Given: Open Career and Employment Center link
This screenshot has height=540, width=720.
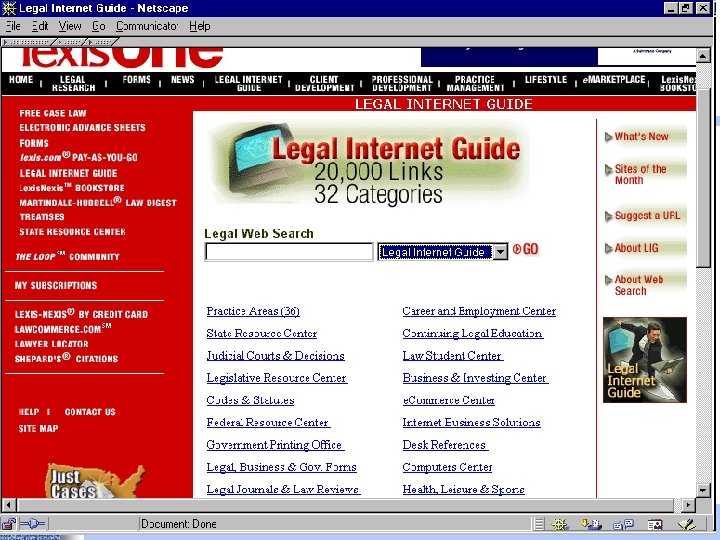Looking at the screenshot, I should coord(479,311).
